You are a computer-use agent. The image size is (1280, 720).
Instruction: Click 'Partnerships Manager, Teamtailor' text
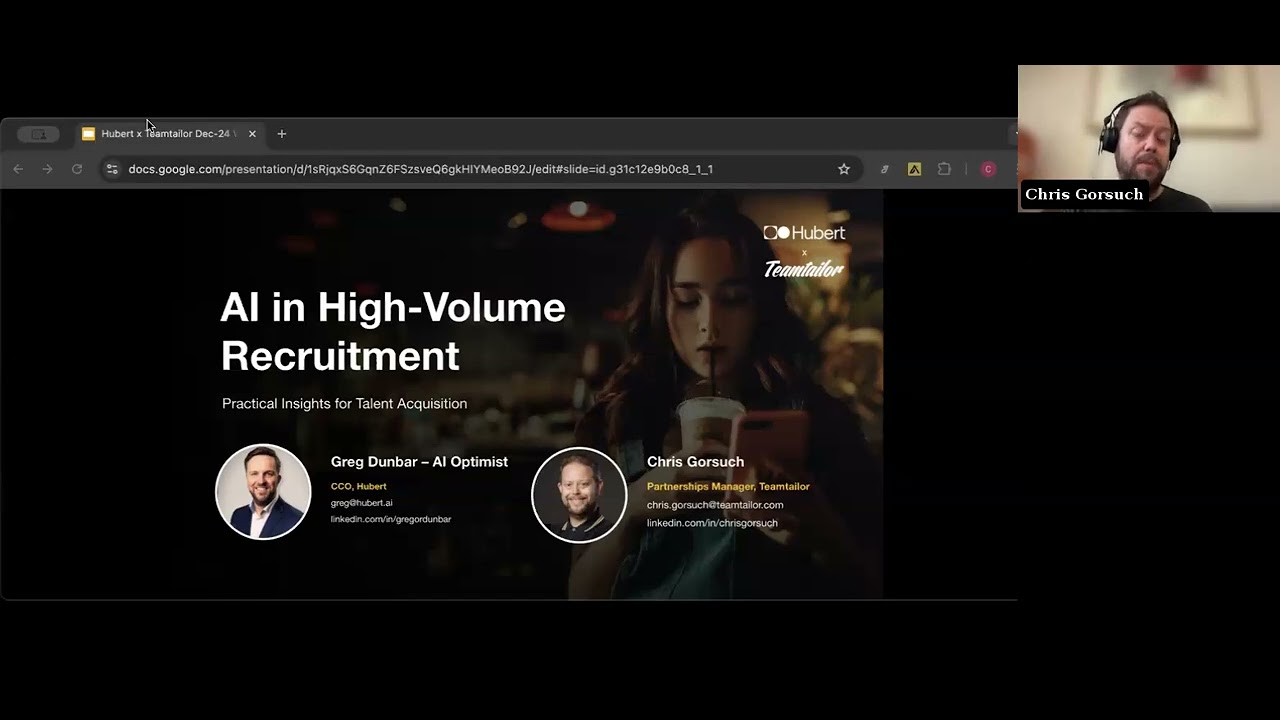(x=728, y=486)
